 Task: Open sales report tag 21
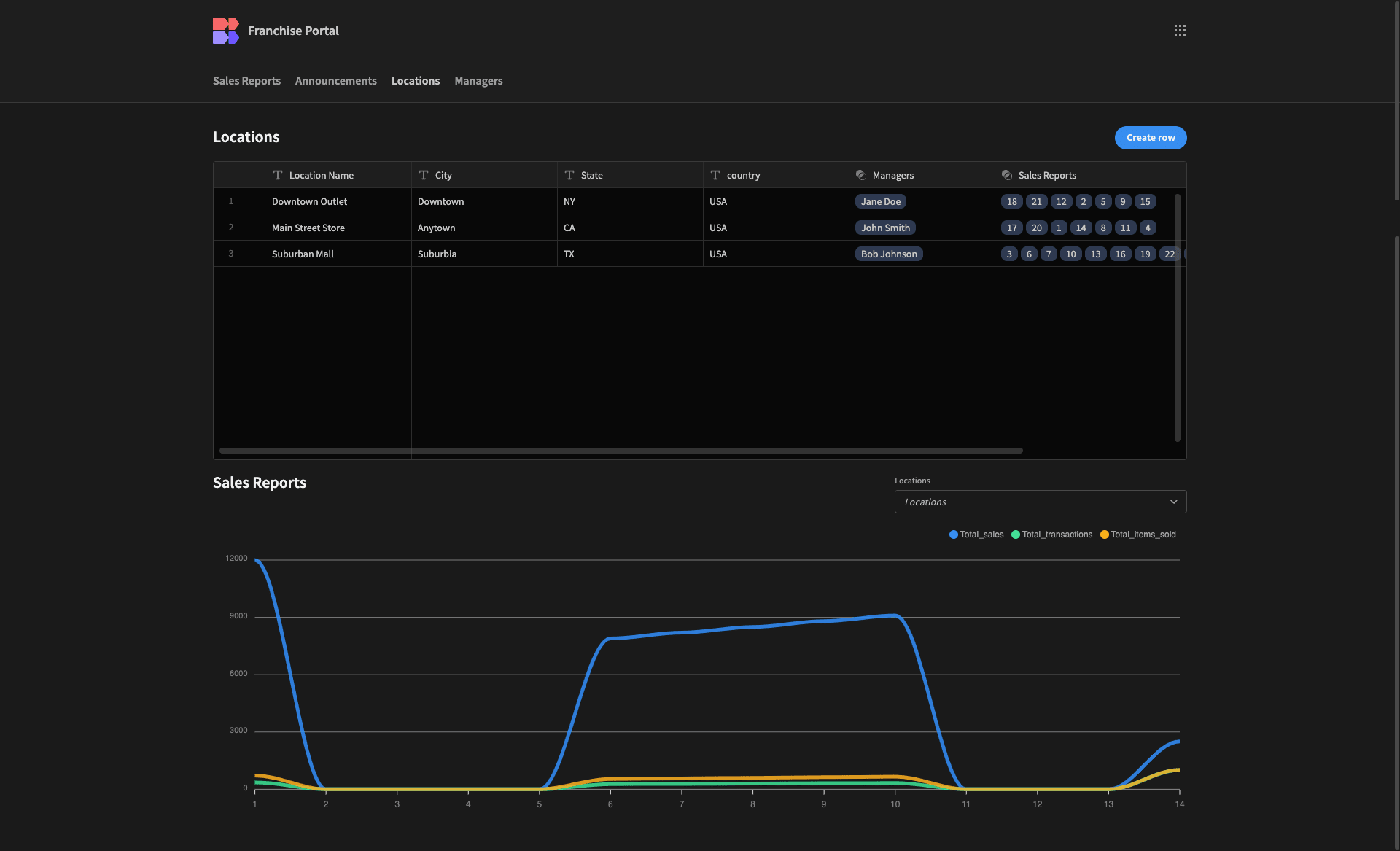point(1037,201)
